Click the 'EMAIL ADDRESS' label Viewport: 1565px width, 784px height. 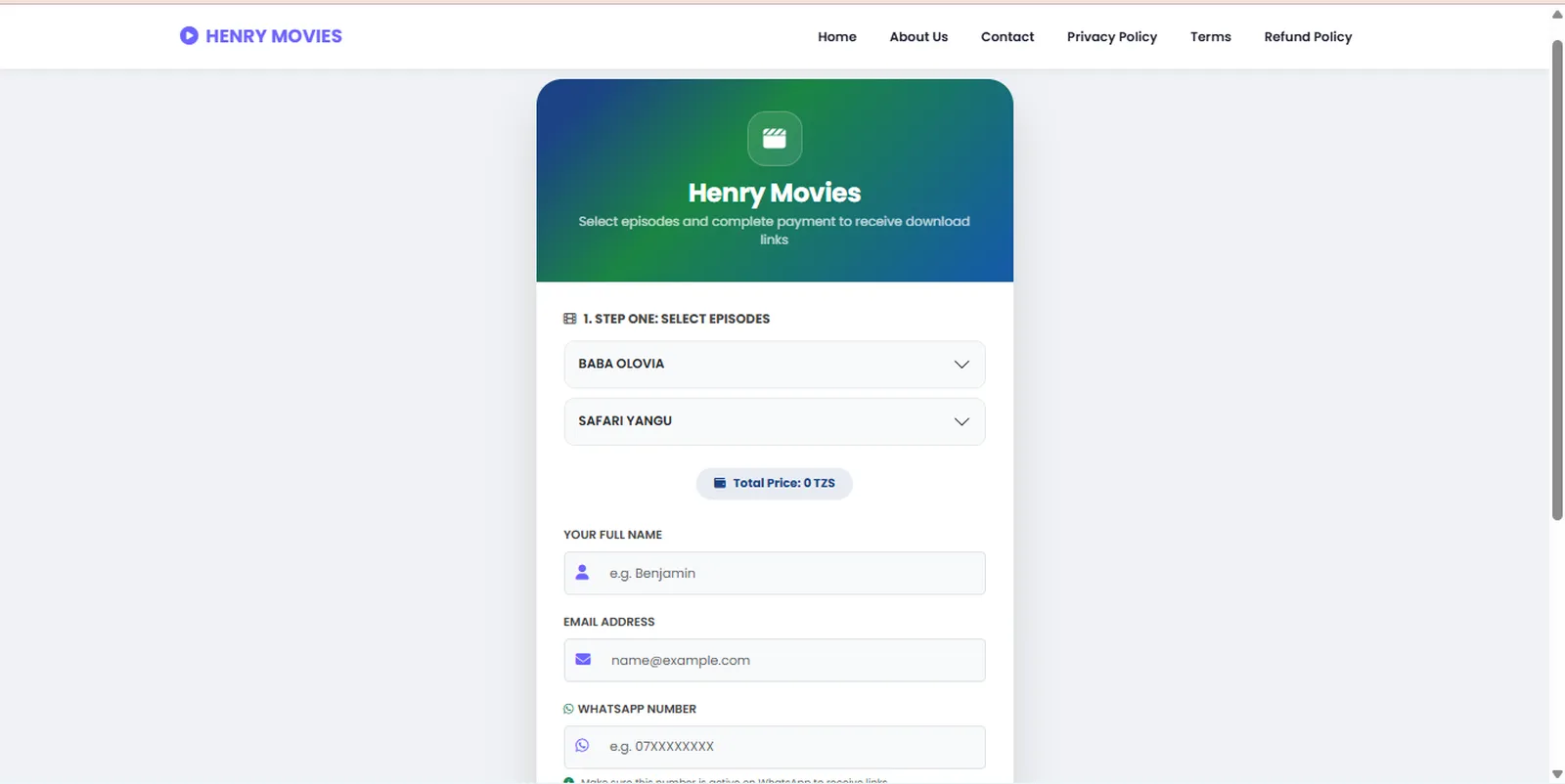609,622
